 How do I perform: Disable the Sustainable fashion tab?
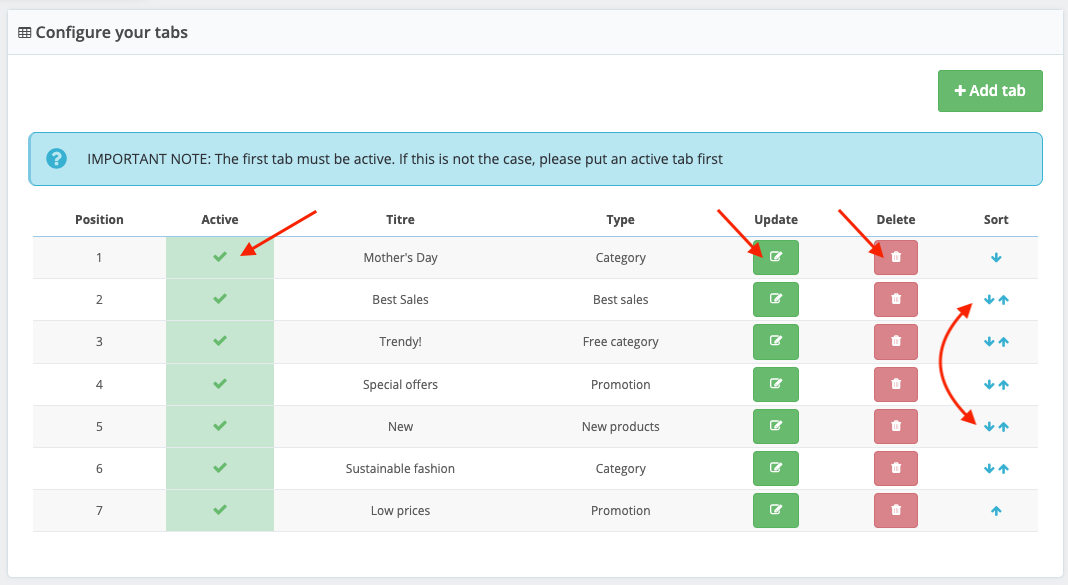click(219, 468)
